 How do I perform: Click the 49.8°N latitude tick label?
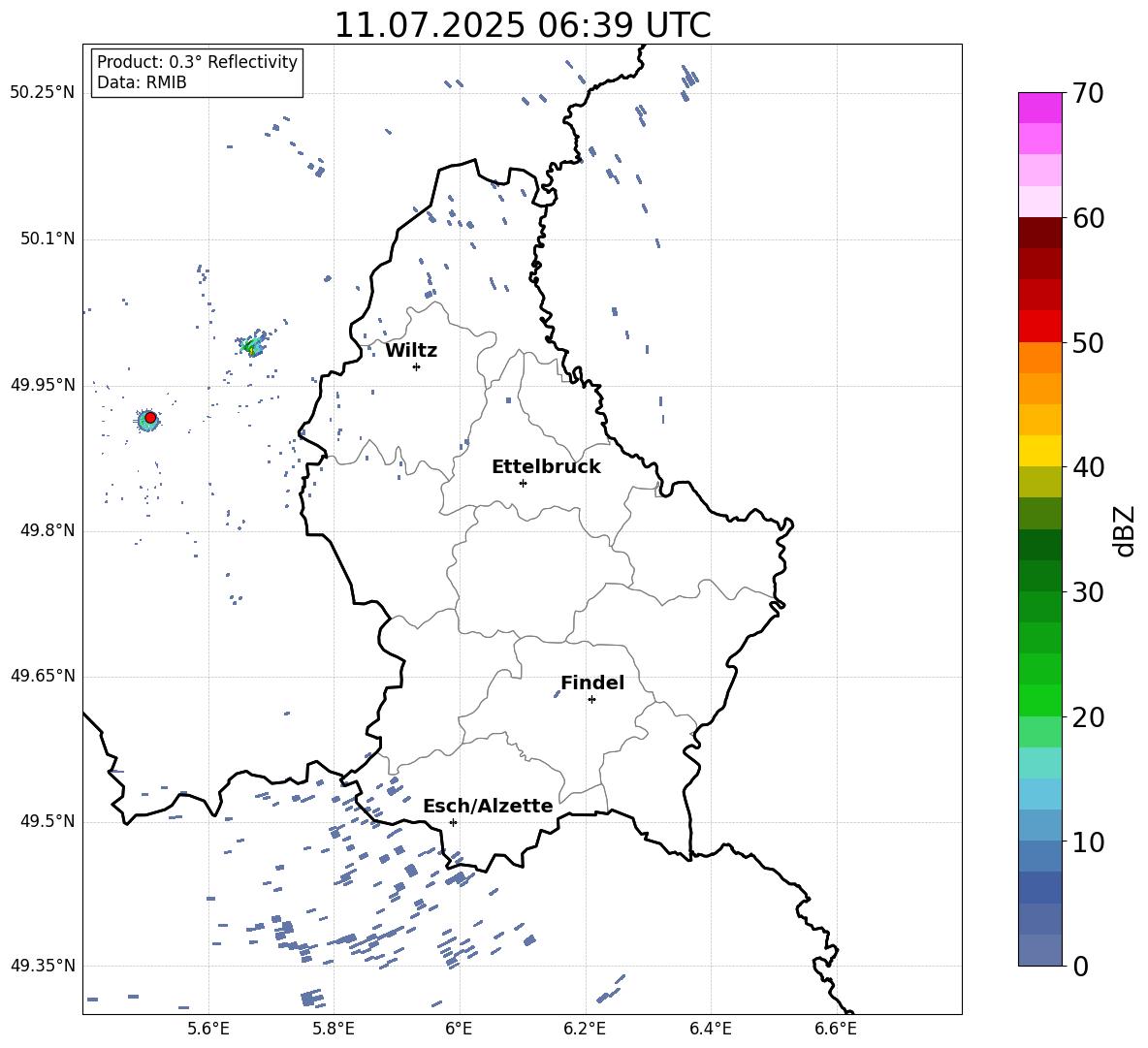47,530
